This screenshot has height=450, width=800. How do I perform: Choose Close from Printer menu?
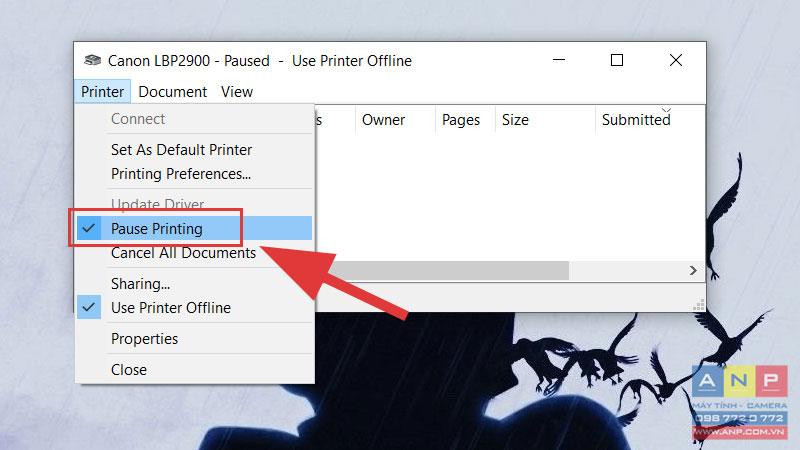point(194,370)
